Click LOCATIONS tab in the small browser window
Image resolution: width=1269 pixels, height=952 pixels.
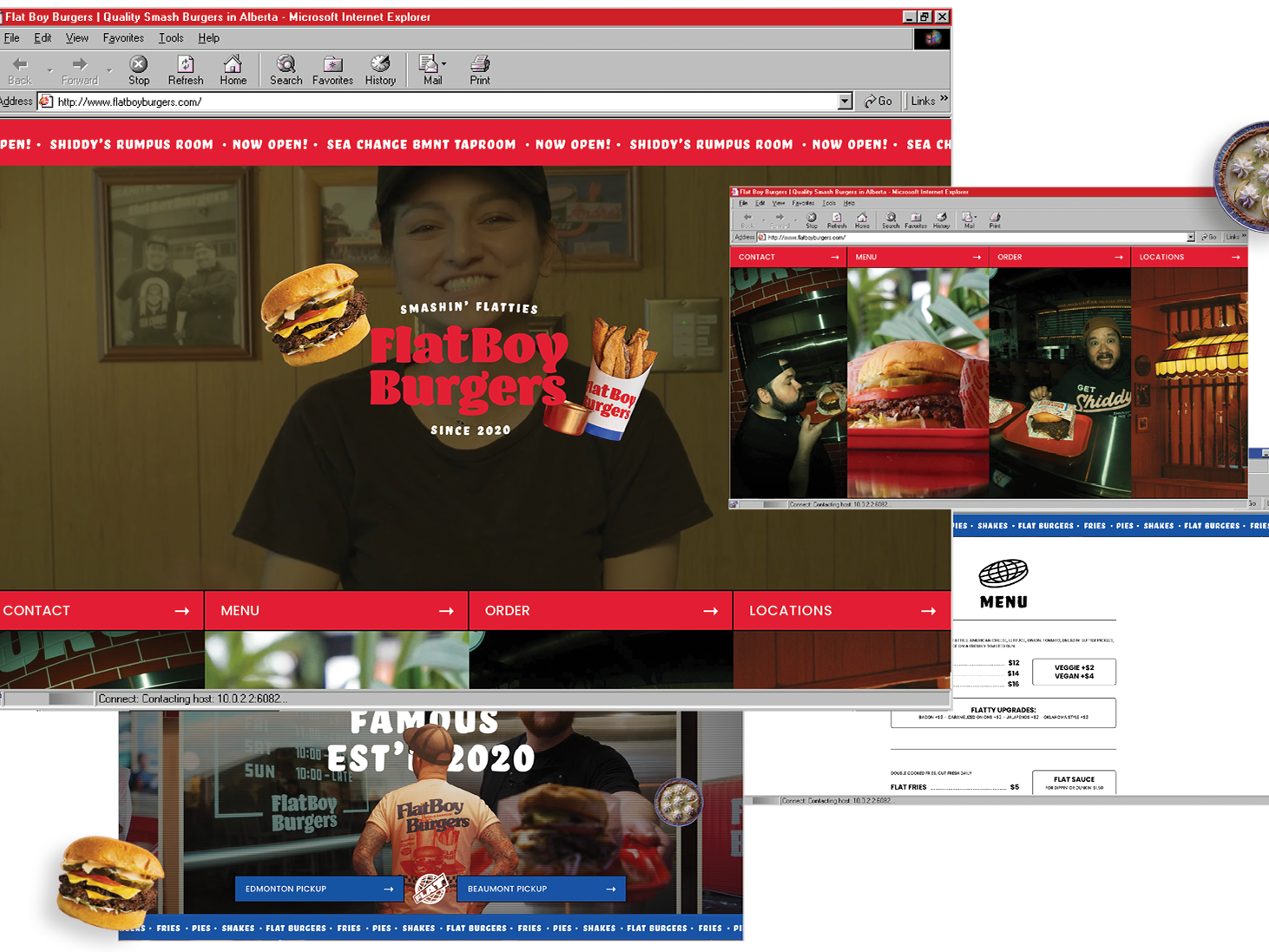1189,257
